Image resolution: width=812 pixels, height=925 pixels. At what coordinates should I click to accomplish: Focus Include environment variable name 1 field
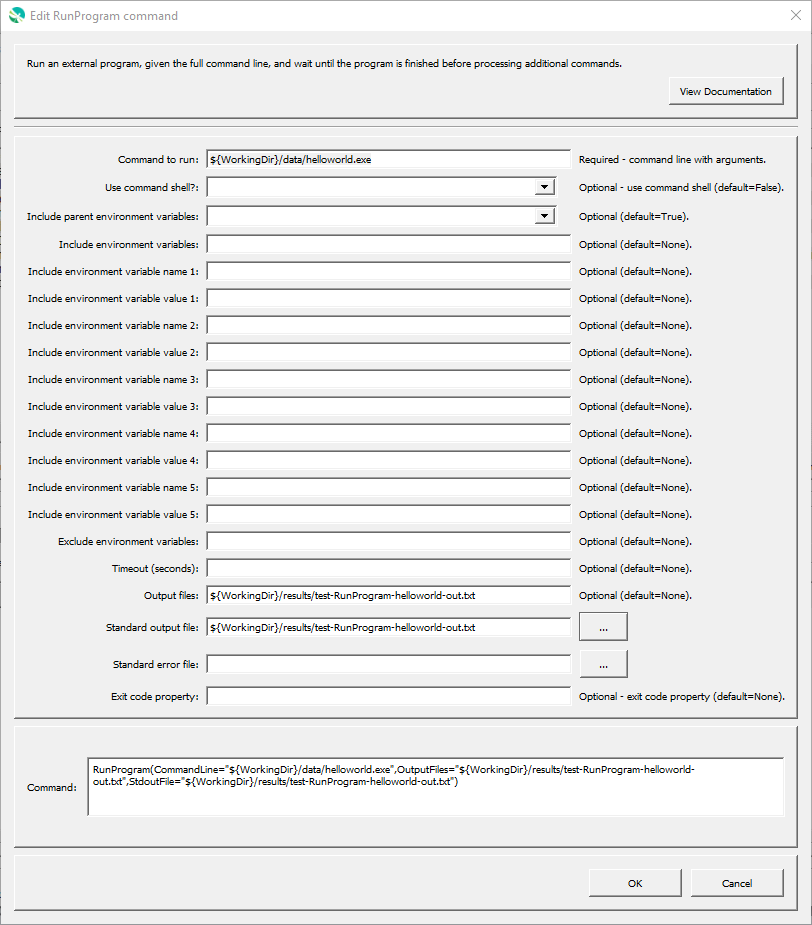388,271
